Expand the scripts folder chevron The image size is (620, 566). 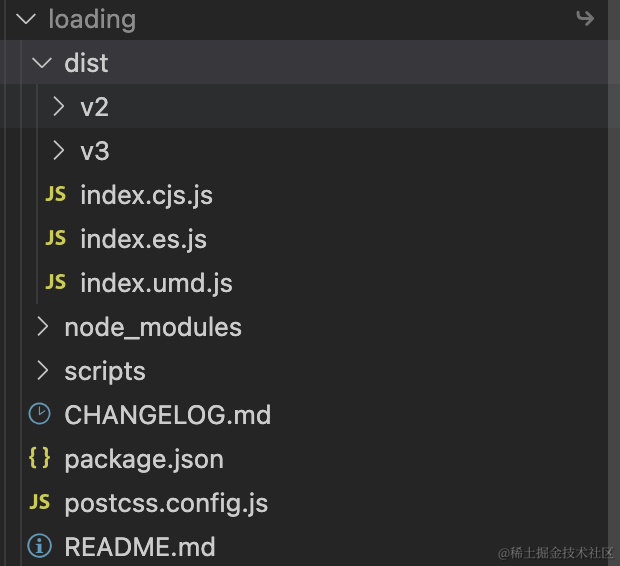[42, 371]
